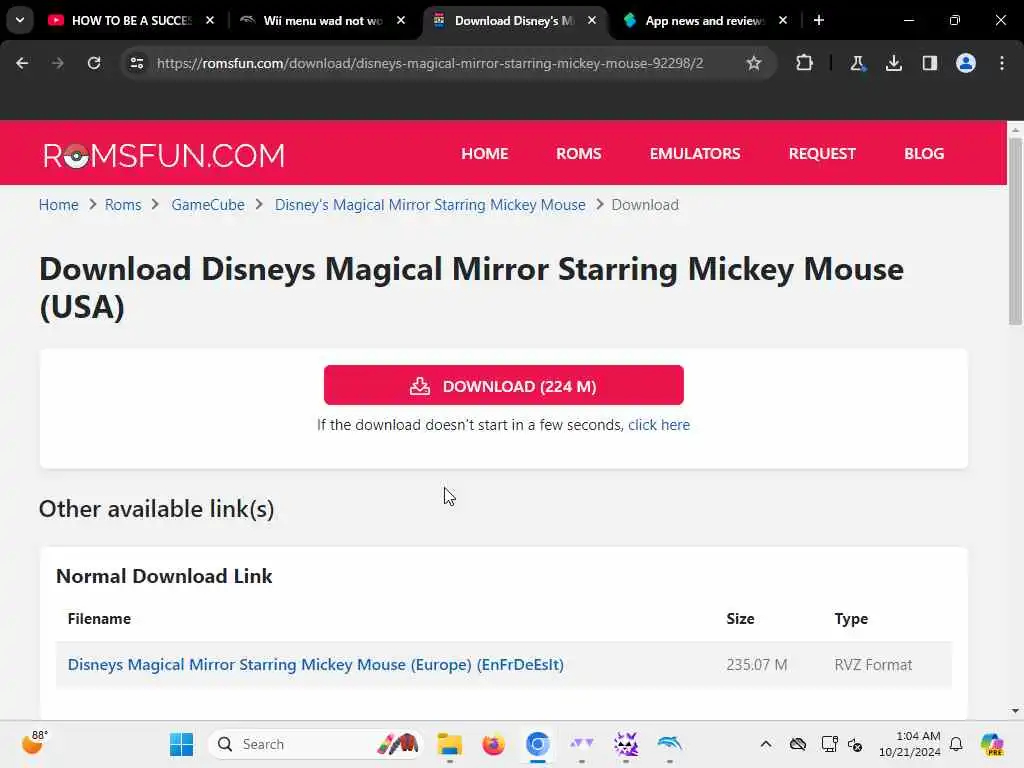Switch to the Chrome taskbar icon
Viewport: 1024px width, 768px height.
click(537, 744)
